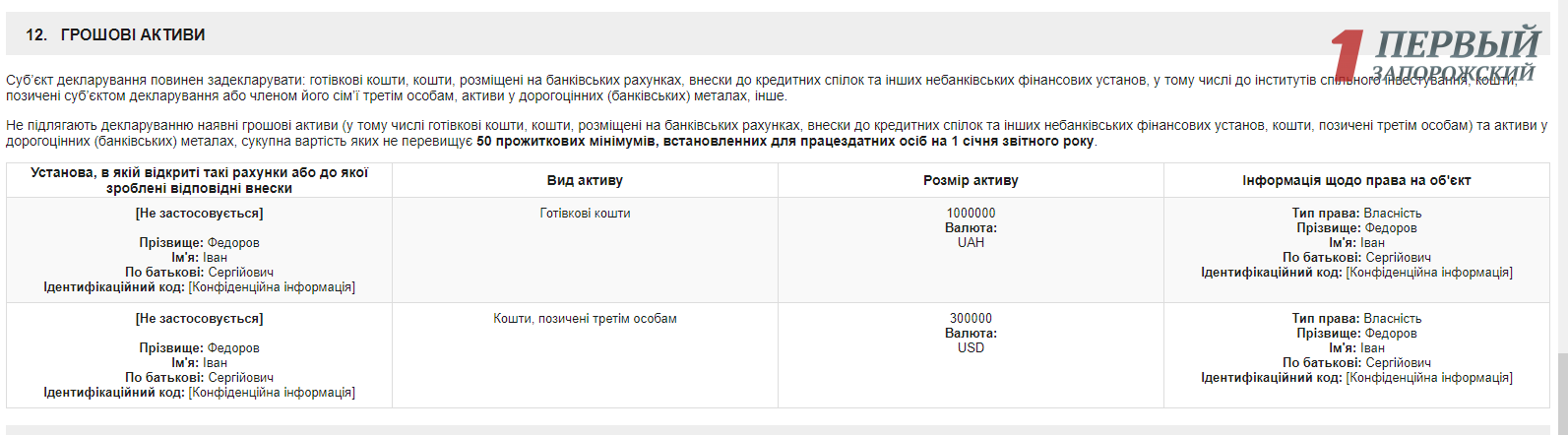Select the Кошти, позичені третім особам cell
The height and width of the screenshot is (435, 1568).
click(x=585, y=318)
